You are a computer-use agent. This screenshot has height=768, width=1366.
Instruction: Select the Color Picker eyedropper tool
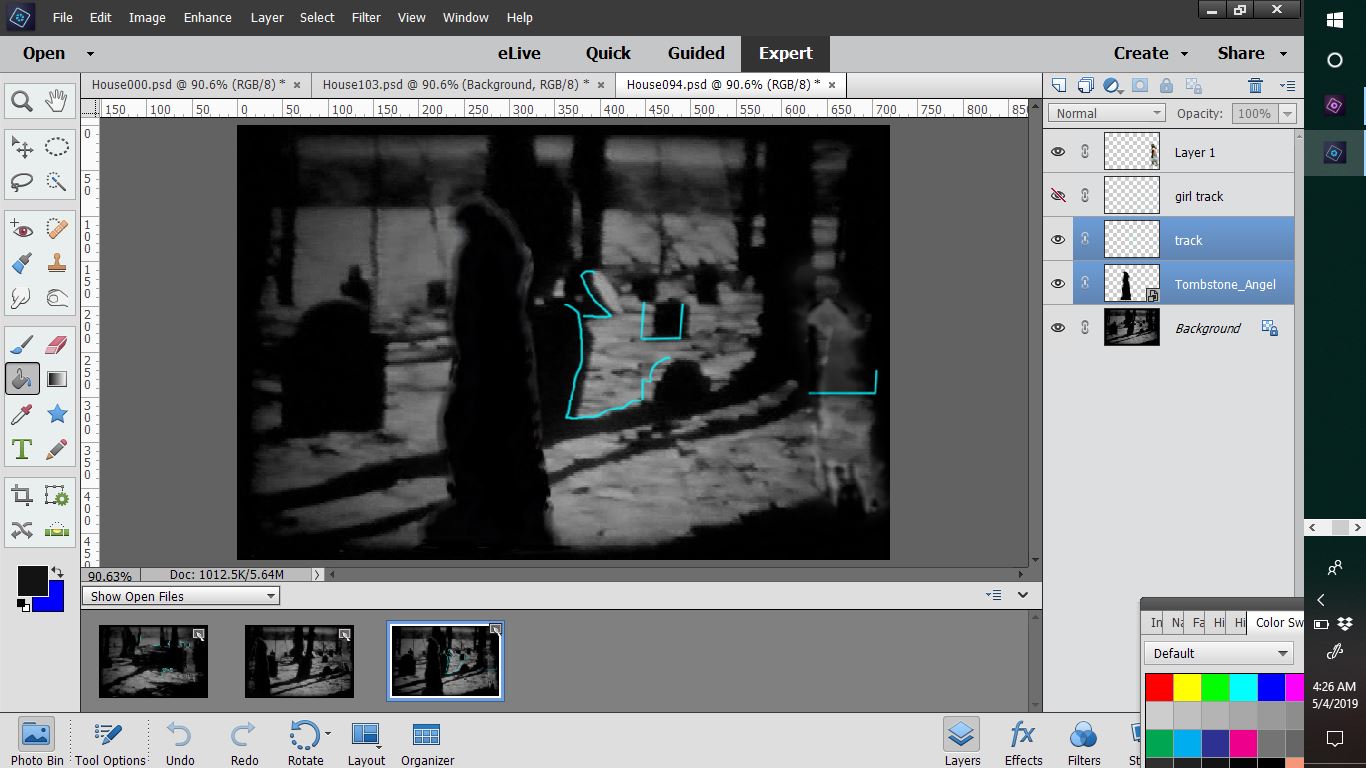[x=22, y=414]
